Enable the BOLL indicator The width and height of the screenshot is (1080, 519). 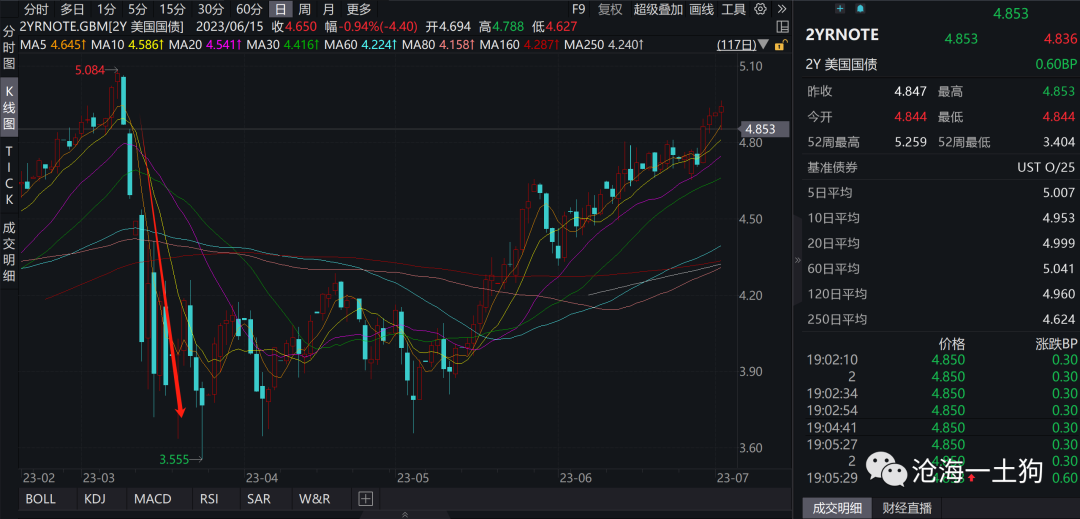click(x=41, y=498)
